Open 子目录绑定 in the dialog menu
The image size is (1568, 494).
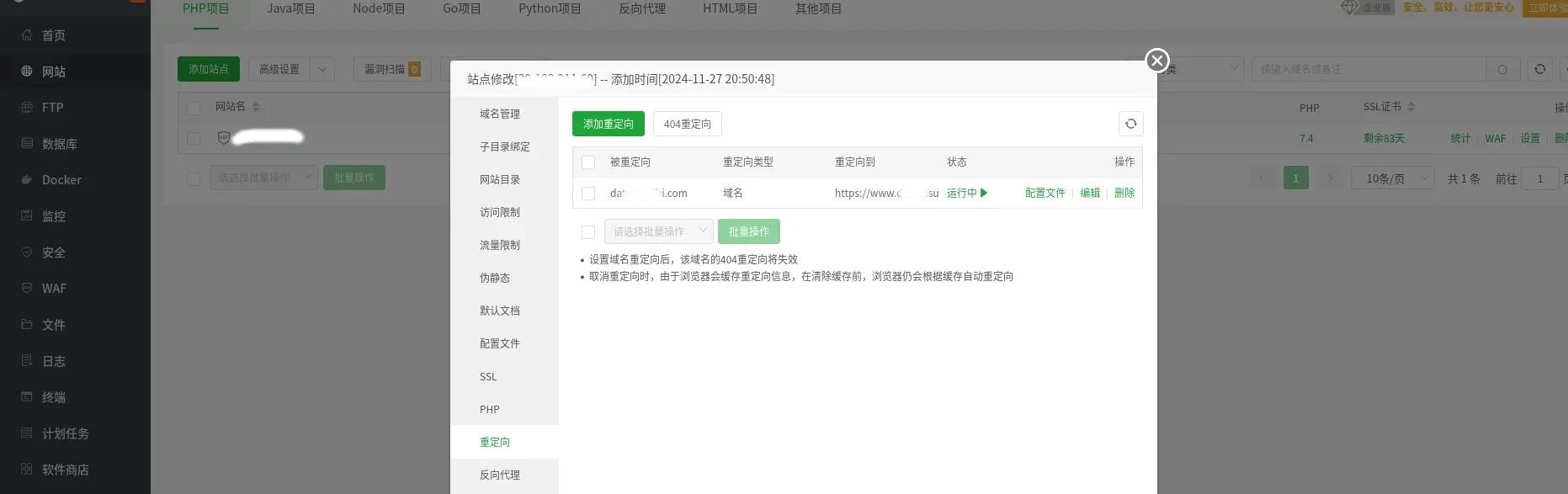coord(504,146)
